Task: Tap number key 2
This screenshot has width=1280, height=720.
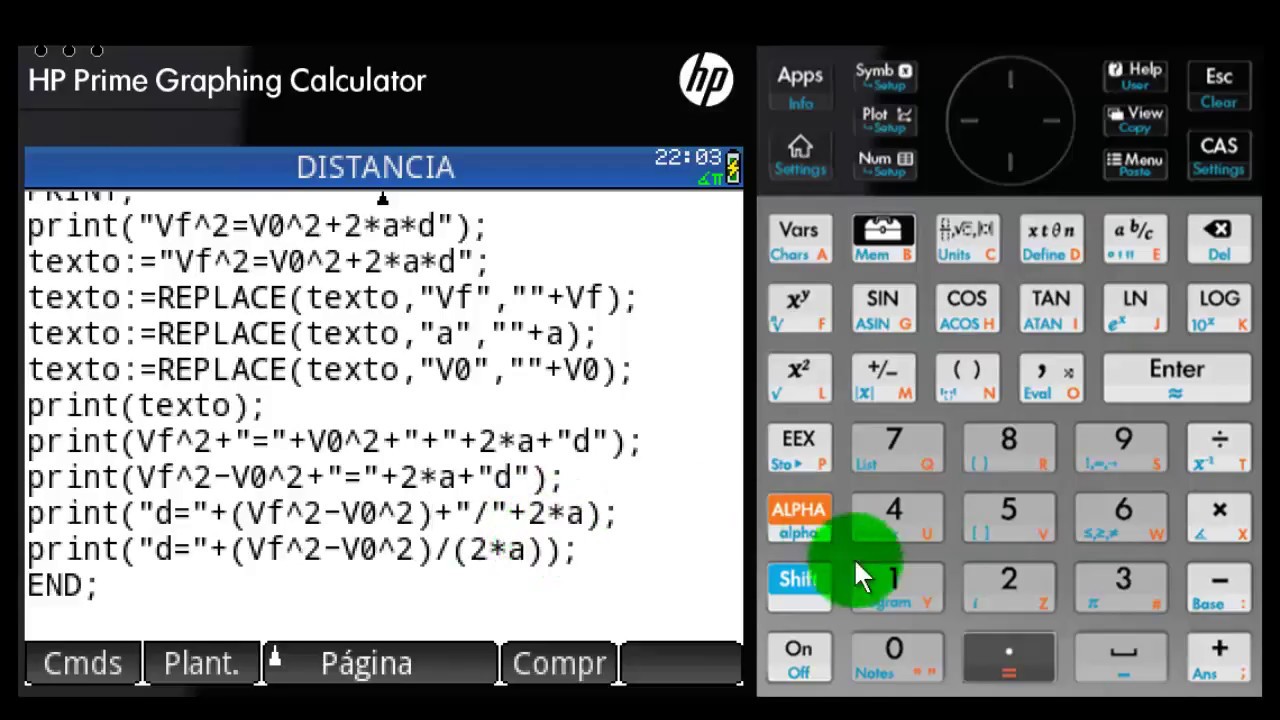Action: pyautogui.click(x=1010, y=588)
